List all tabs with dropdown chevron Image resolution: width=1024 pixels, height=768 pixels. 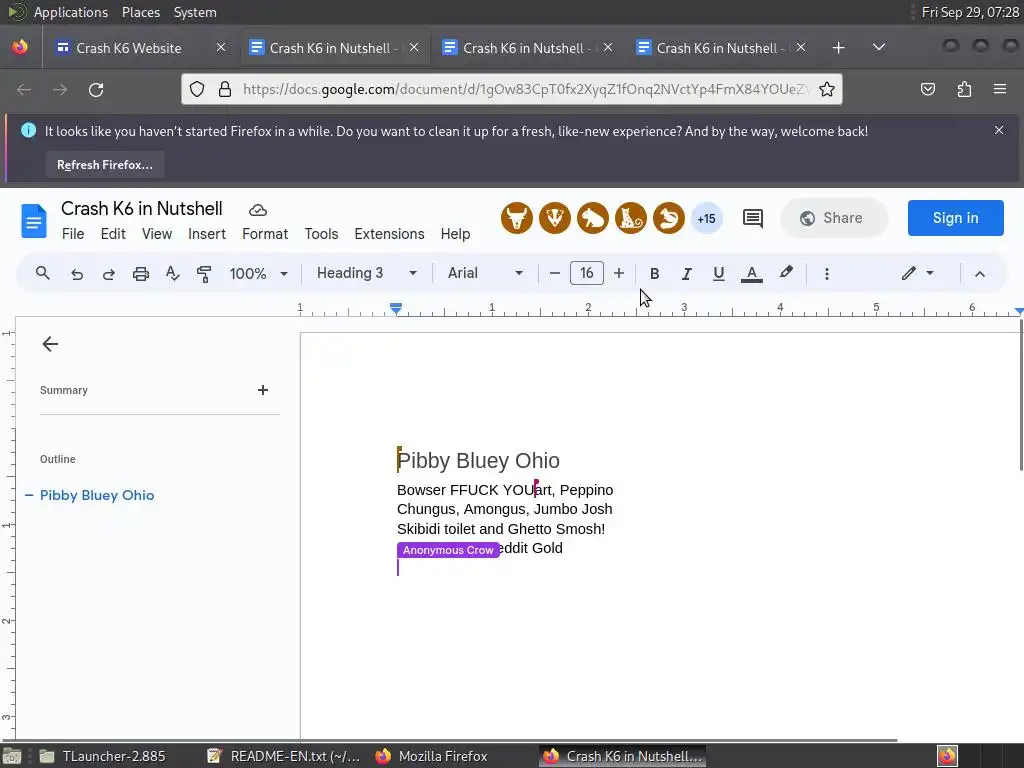[879, 47]
